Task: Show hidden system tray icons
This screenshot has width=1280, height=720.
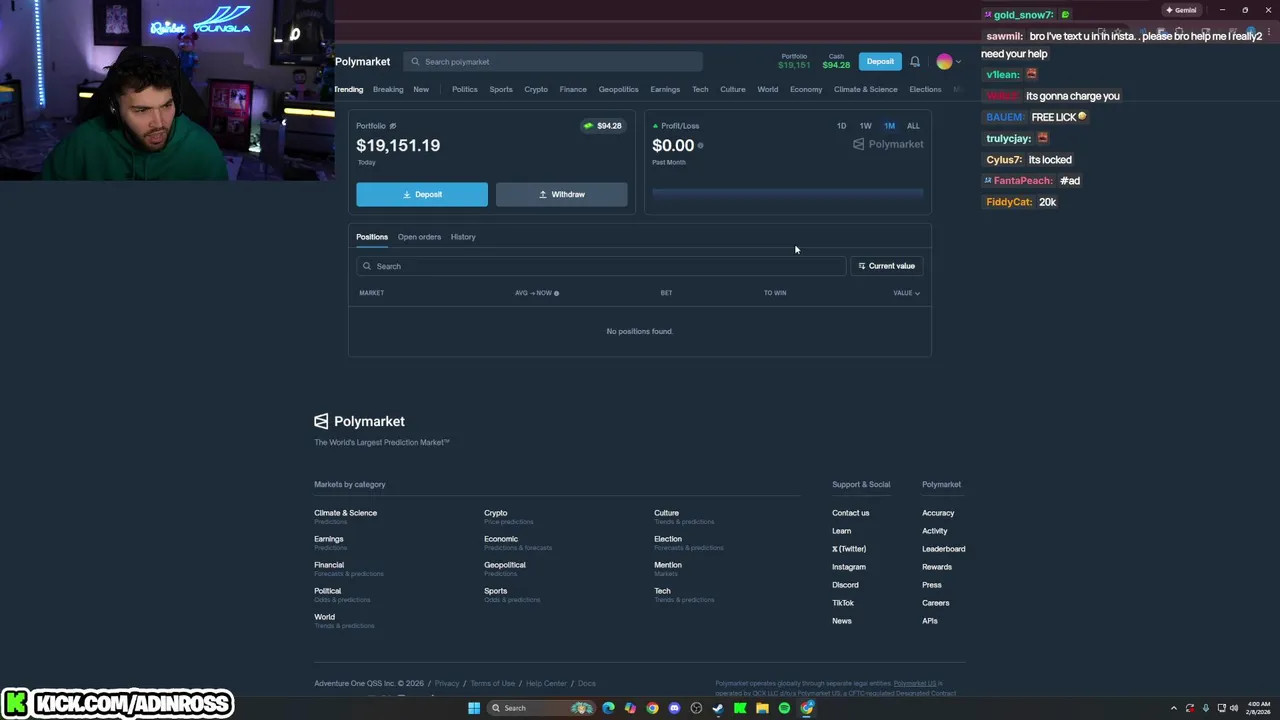Action: tap(1175, 708)
